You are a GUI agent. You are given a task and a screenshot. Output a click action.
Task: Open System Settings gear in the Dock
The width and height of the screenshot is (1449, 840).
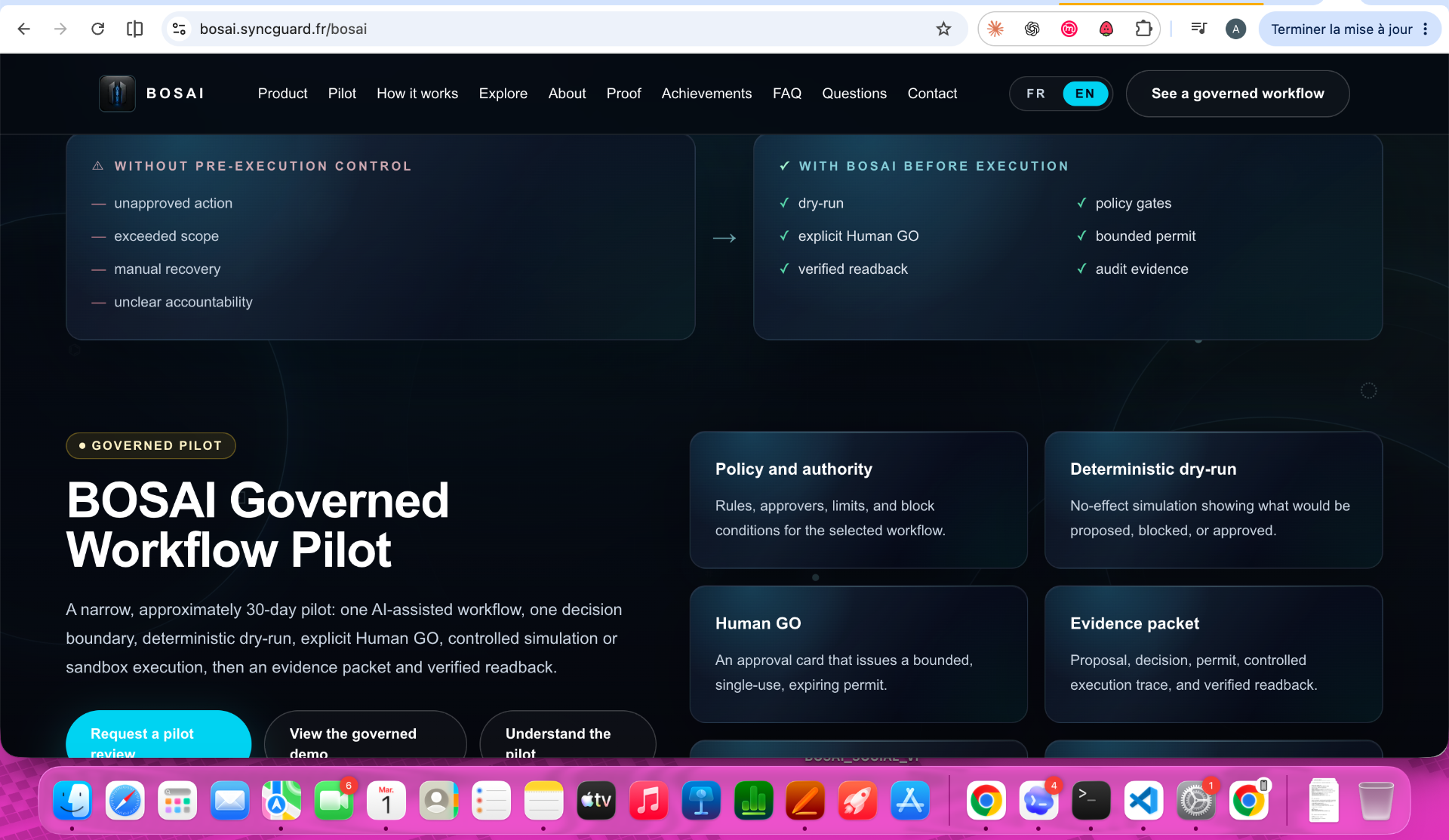[x=1196, y=800]
